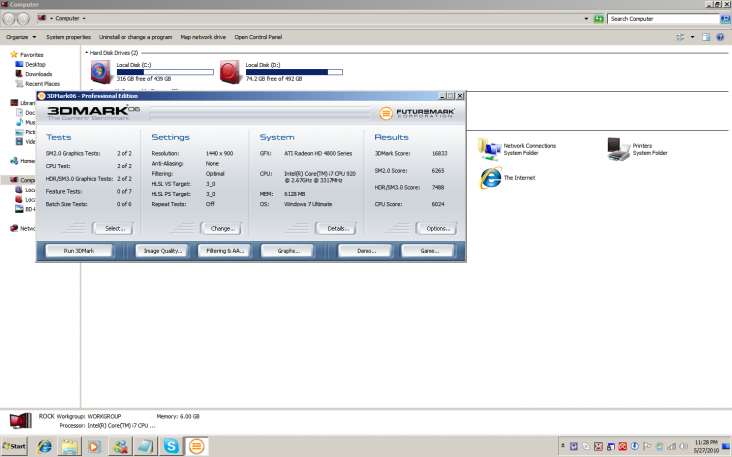Open the address bar history dropdown
This screenshot has width=732, height=457.
[x=586, y=19]
